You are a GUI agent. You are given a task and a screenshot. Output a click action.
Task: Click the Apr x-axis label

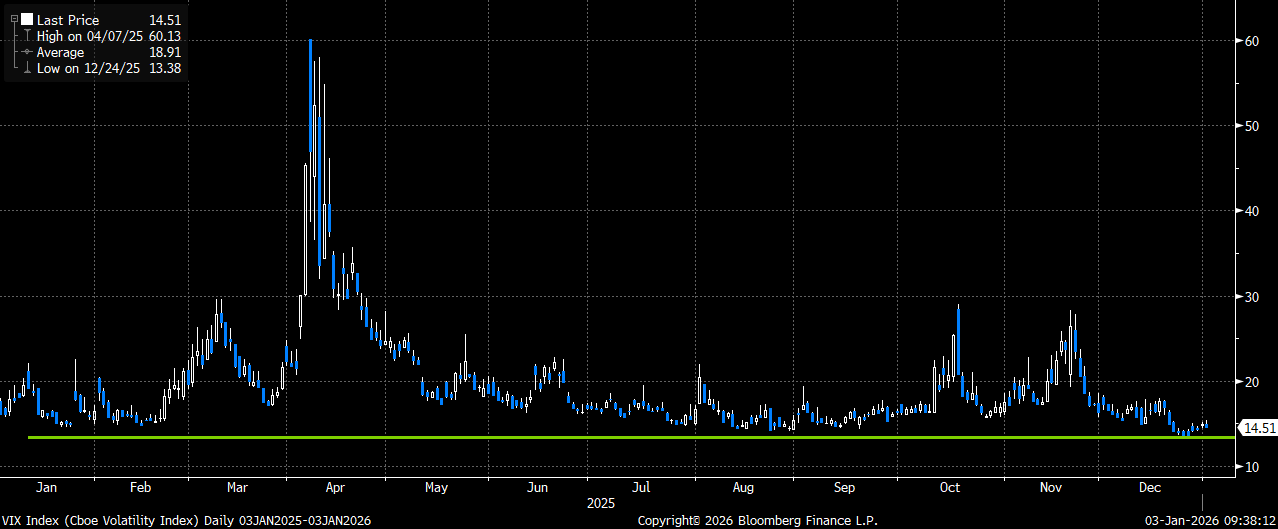[335, 488]
